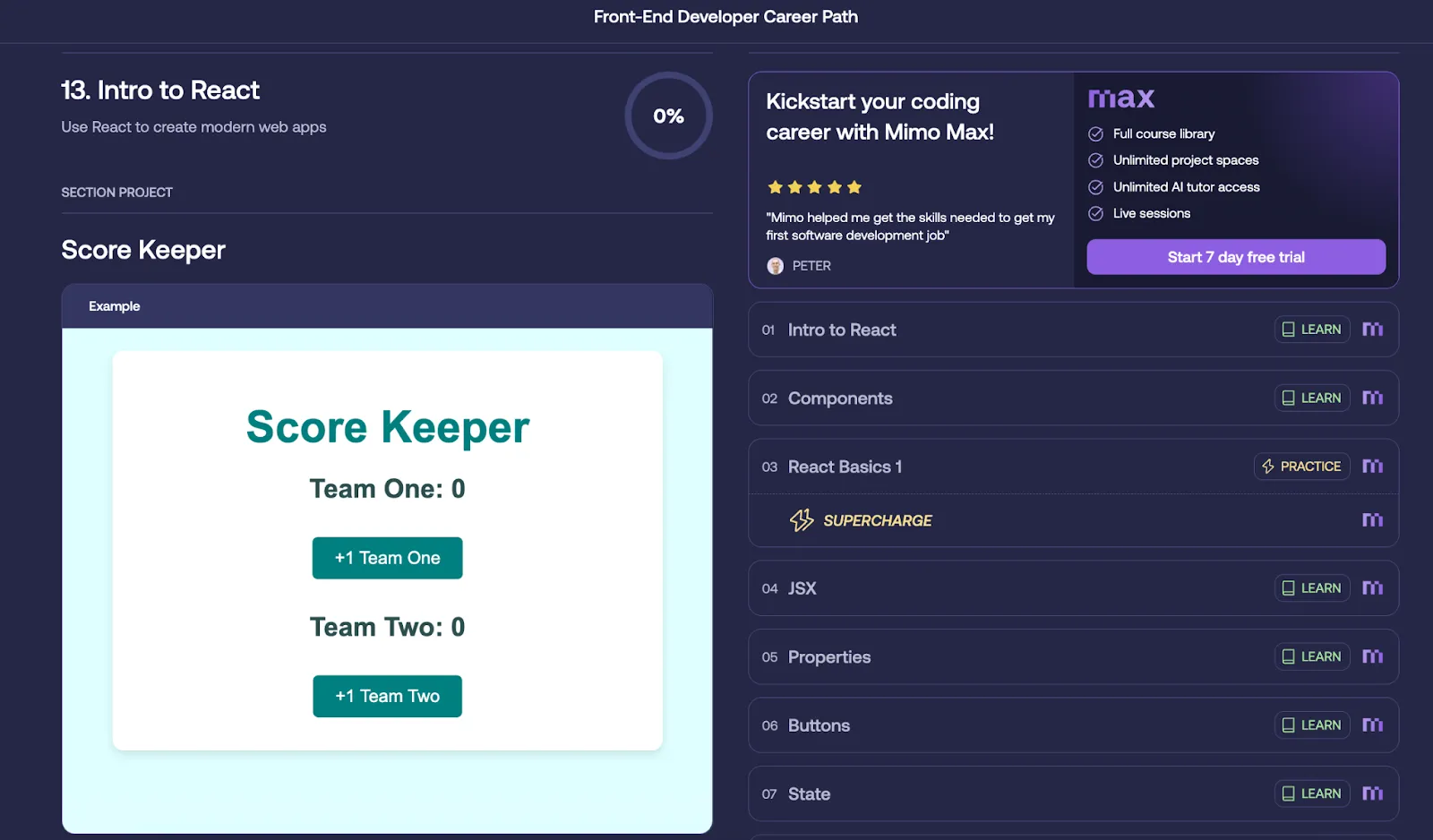Start the 7 day free trial

[1236, 257]
